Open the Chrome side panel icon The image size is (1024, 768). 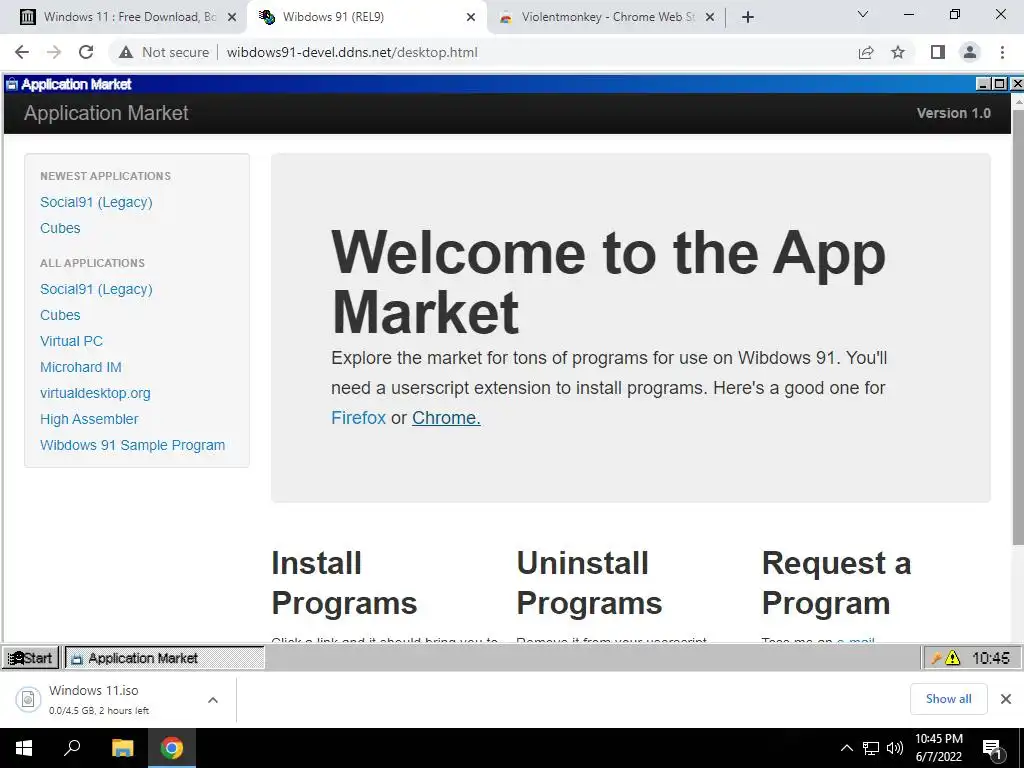pyautogui.click(x=938, y=52)
